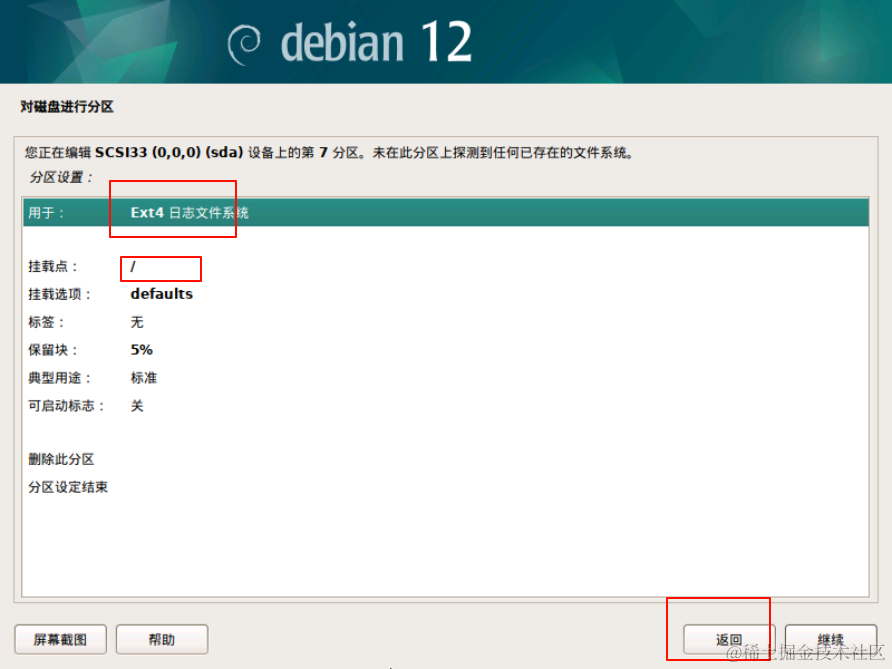The height and width of the screenshot is (669, 892).
Task: Click the 5% reserved blocks value
Action: tap(142, 350)
